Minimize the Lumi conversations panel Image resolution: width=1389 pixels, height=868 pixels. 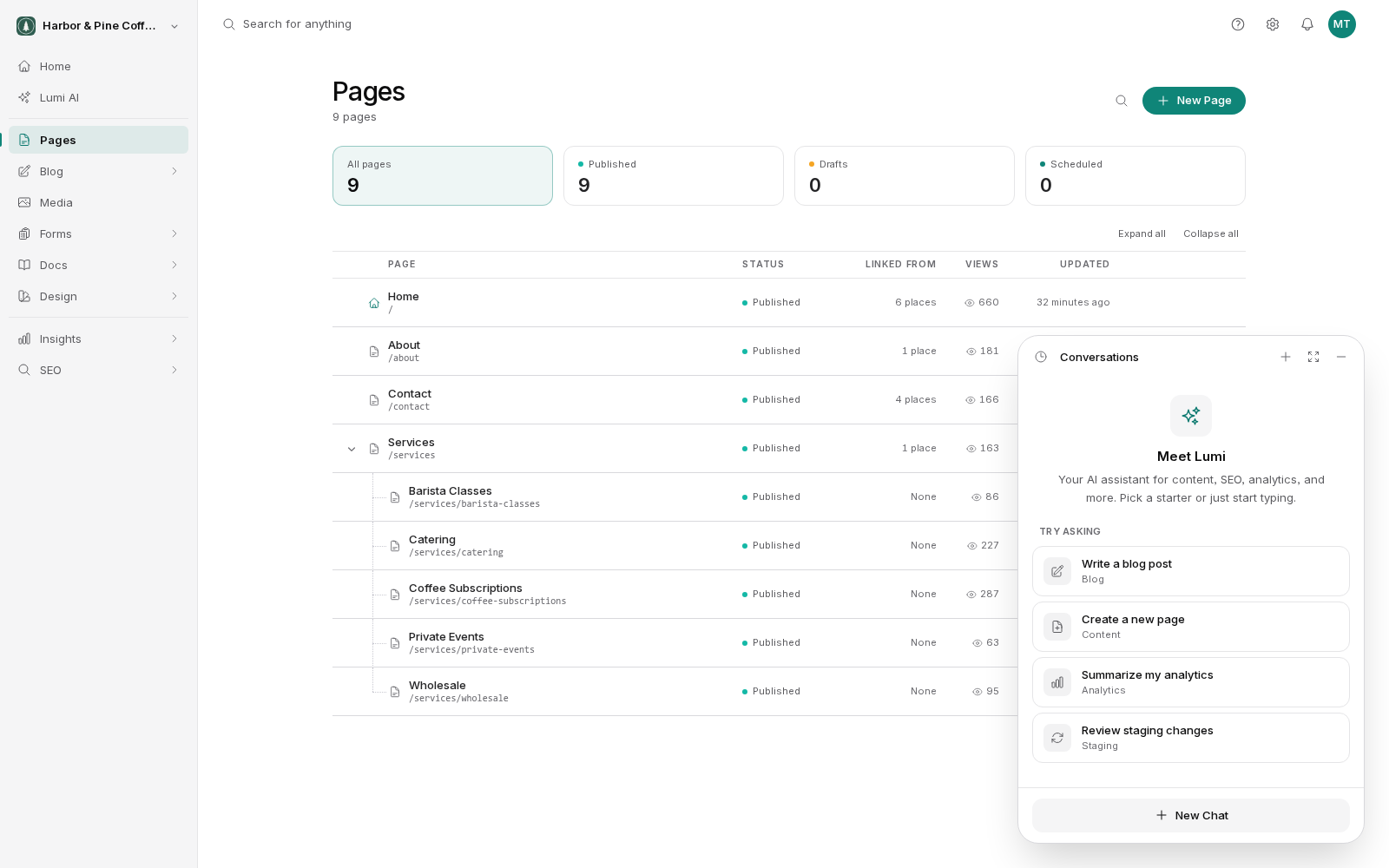(x=1341, y=357)
